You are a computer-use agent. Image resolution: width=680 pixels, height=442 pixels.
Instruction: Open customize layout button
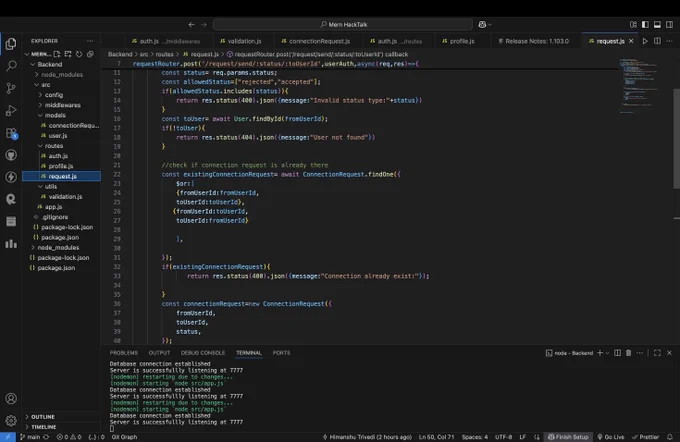click(633, 25)
